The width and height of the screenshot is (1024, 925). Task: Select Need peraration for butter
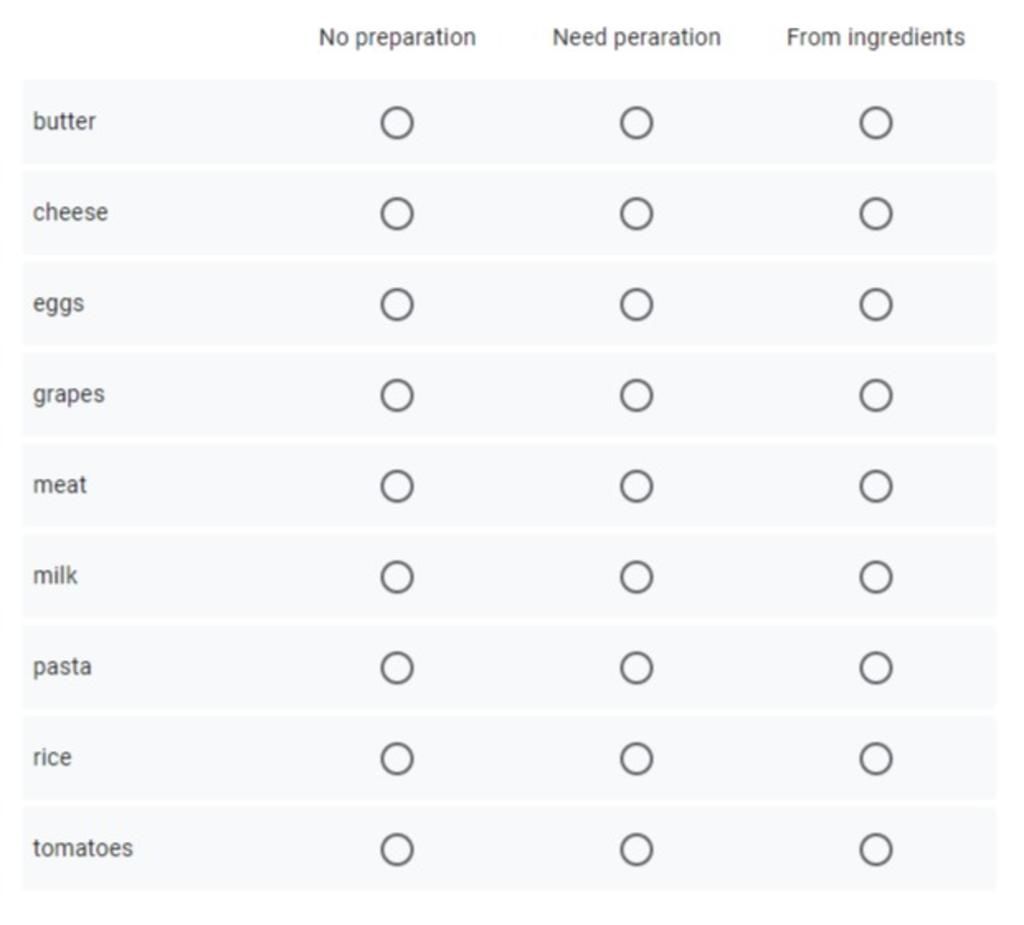click(637, 123)
